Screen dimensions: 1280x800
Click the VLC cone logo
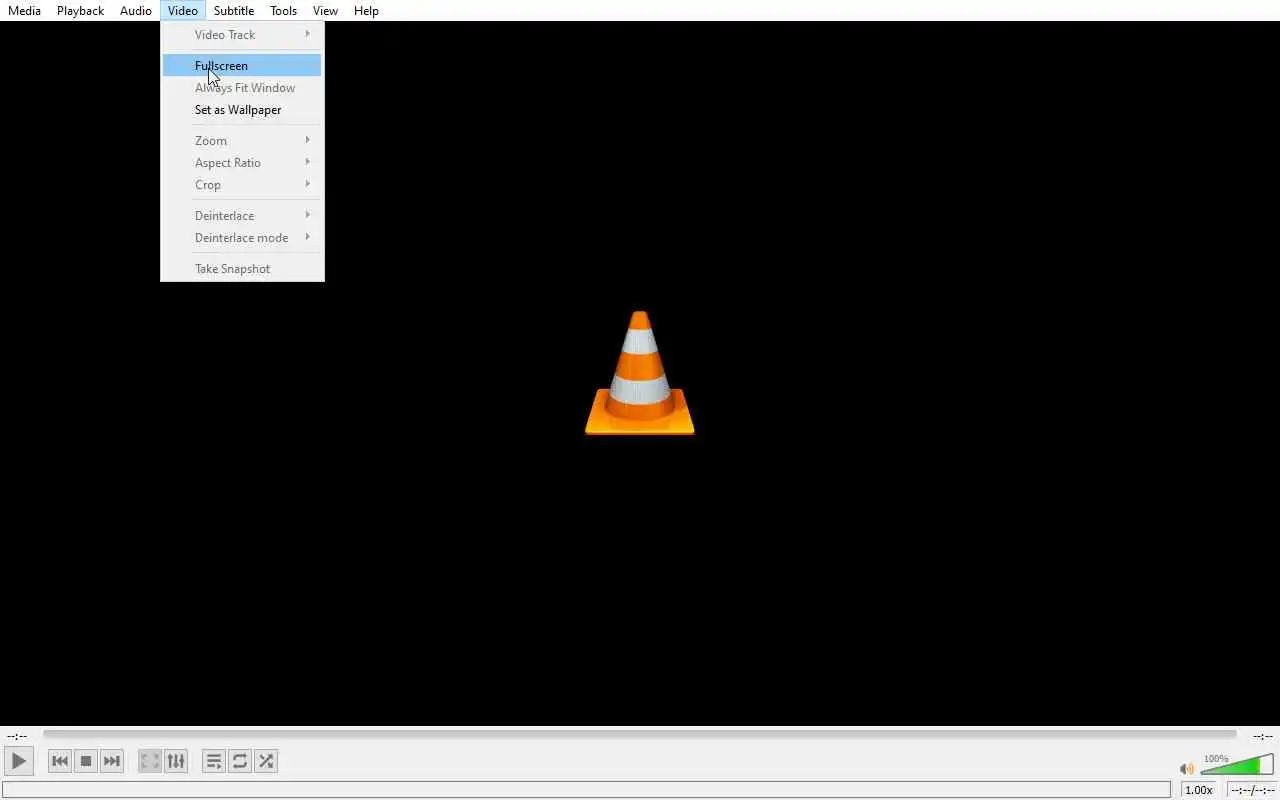640,373
